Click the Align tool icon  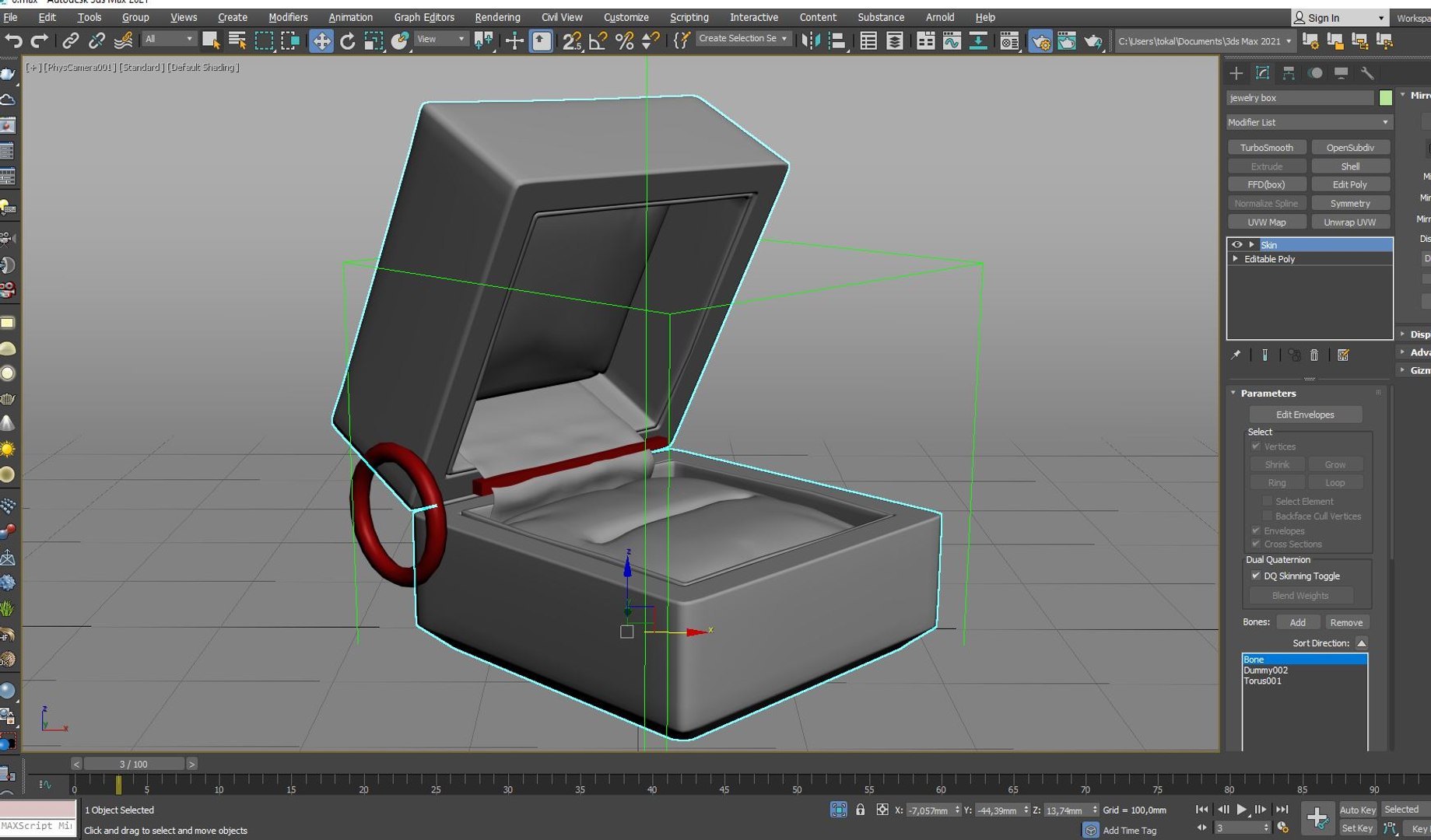(x=837, y=40)
